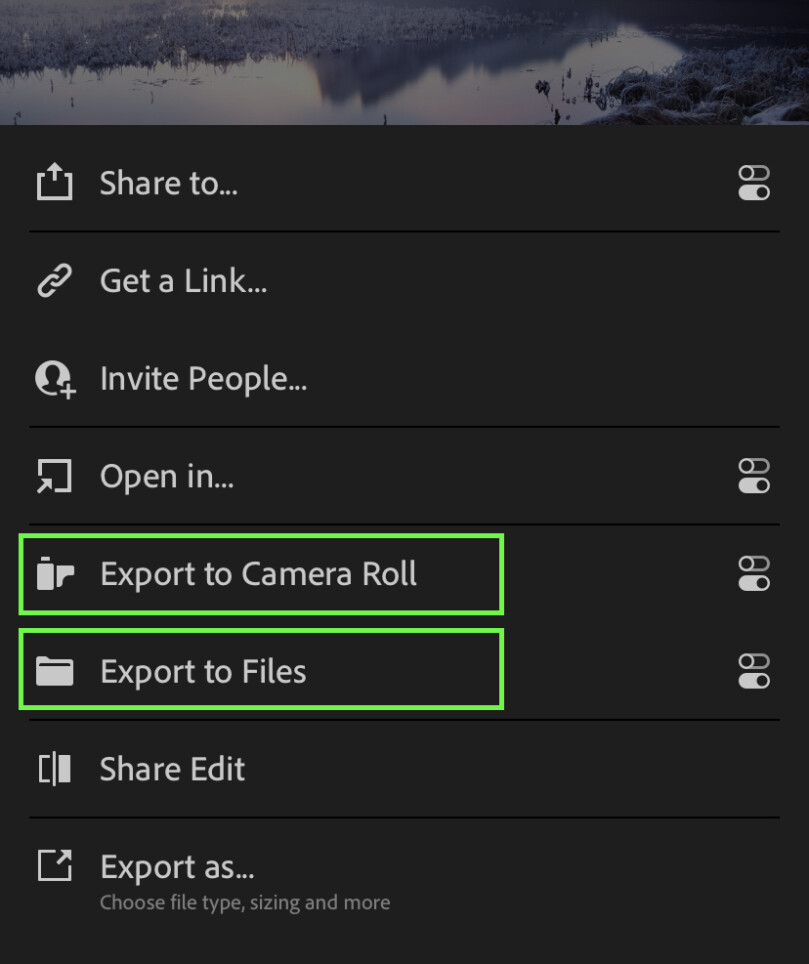Click the camera roll export icon
The height and width of the screenshot is (964, 809).
(x=54, y=573)
